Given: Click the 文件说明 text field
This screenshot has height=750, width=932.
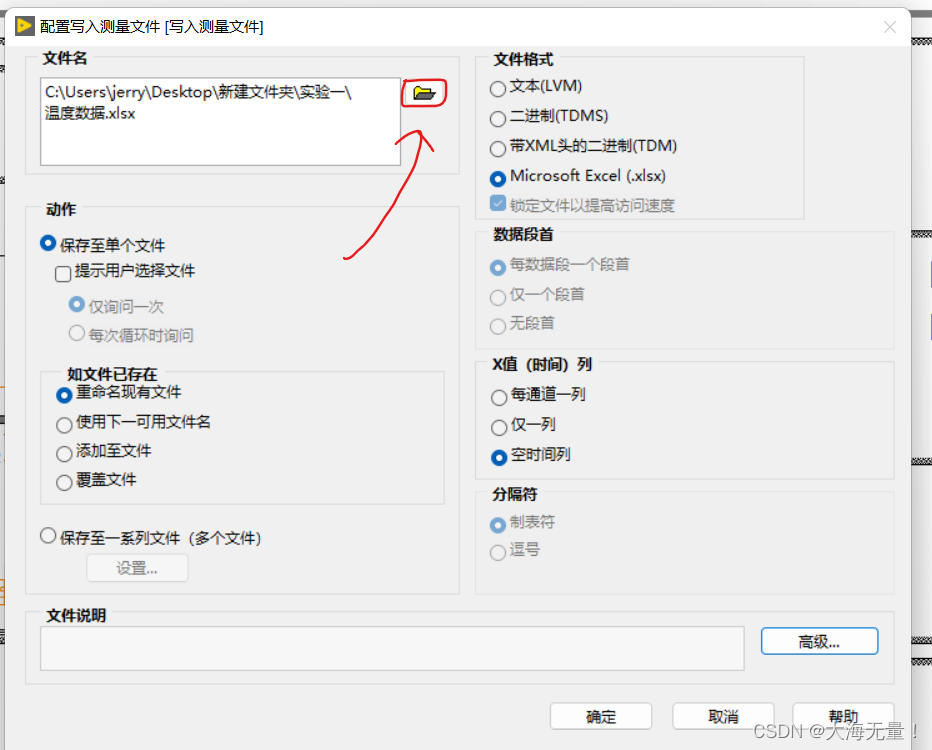Looking at the screenshot, I should (392, 648).
